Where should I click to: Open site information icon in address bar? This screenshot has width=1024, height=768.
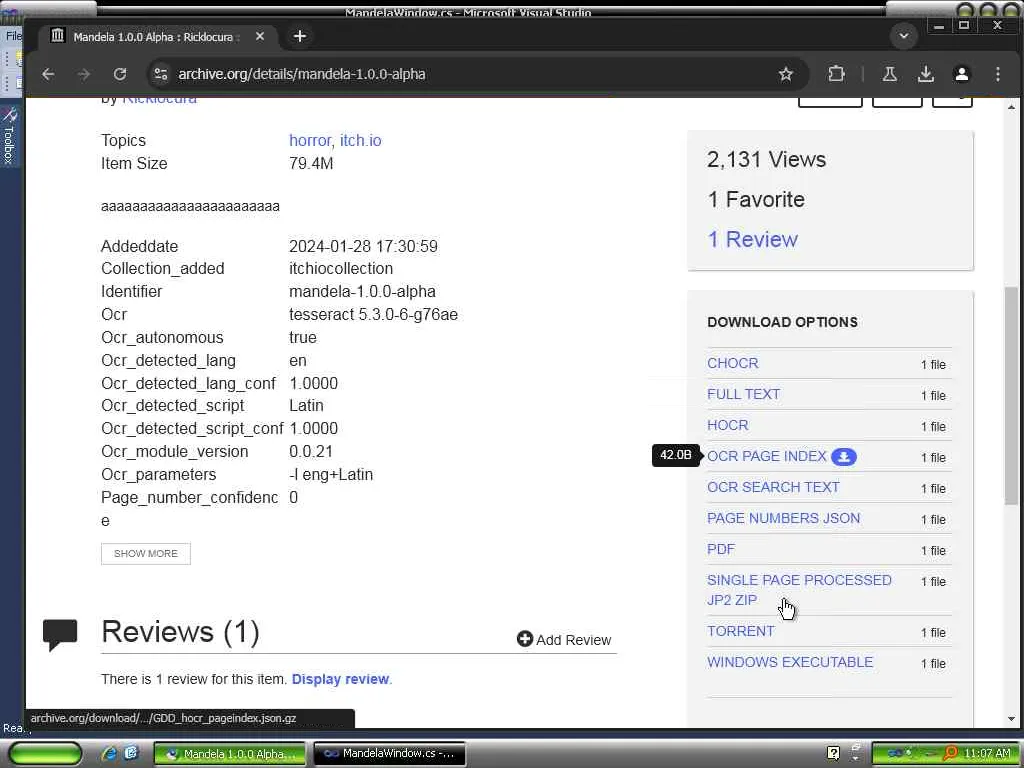161,74
